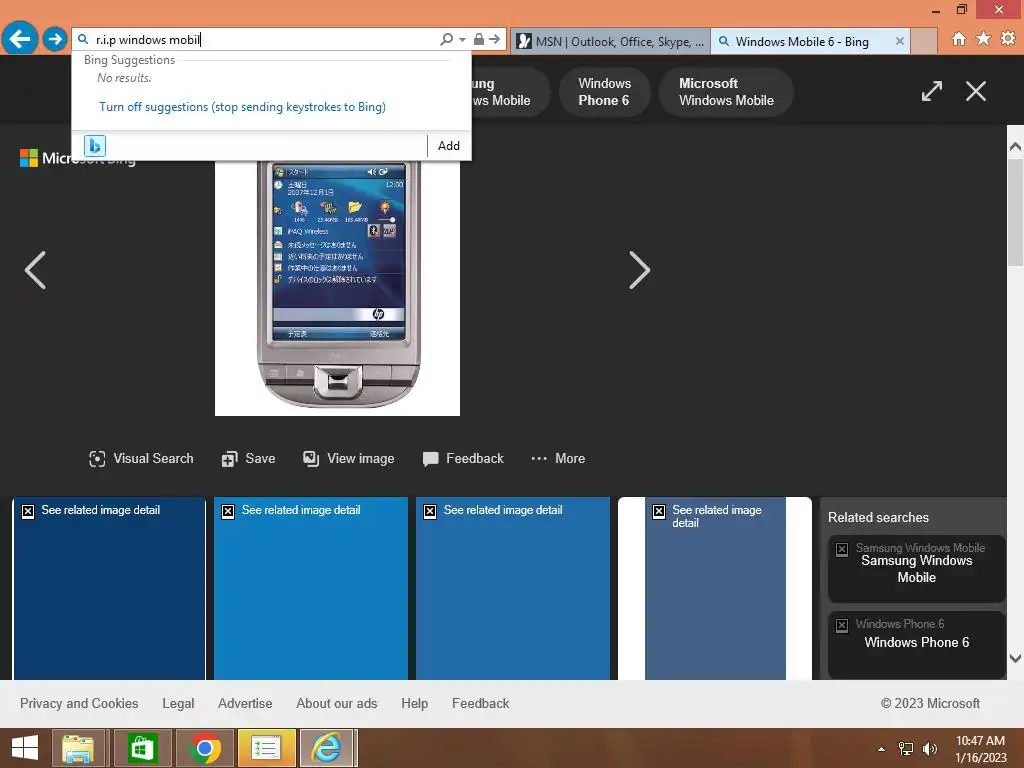Launch Google Chrome from taskbar
Image resolution: width=1024 pixels, height=768 pixels.
tap(204, 748)
